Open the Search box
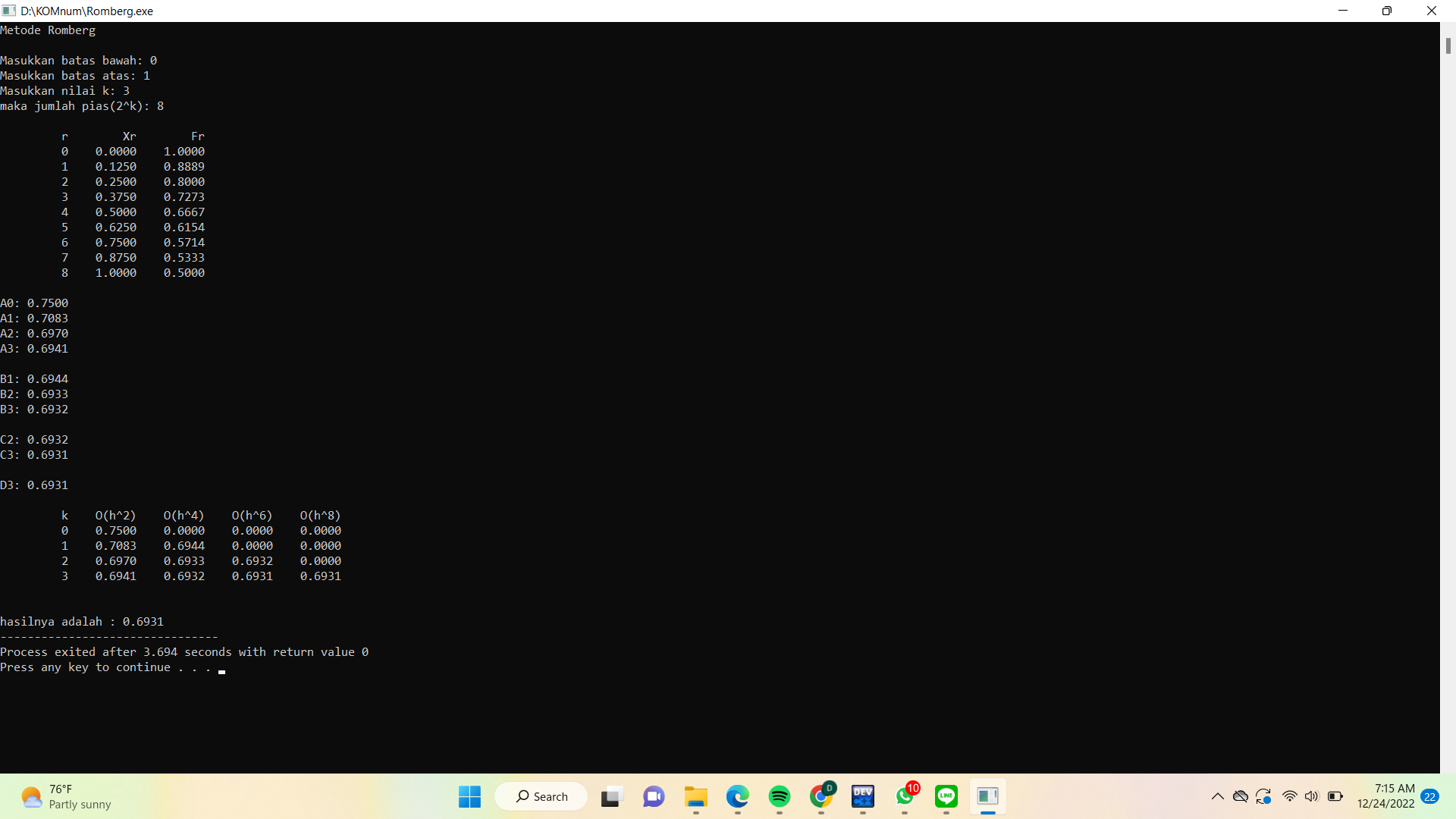 tap(541, 796)
